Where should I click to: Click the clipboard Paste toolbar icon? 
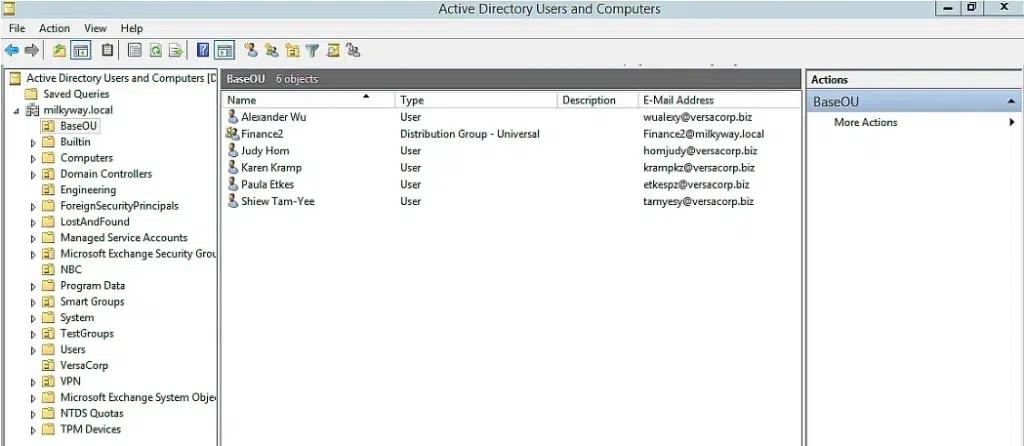coord(108,50)
